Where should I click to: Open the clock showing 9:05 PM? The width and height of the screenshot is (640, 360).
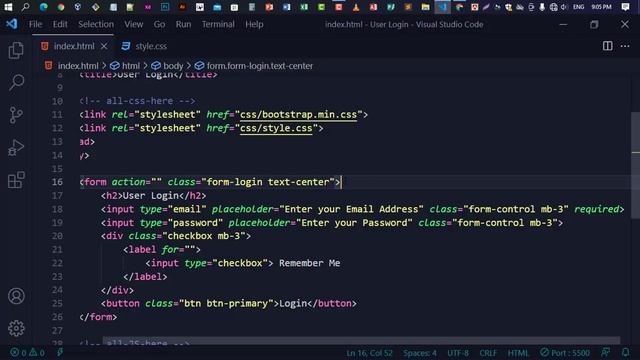(x=601, y=7)
